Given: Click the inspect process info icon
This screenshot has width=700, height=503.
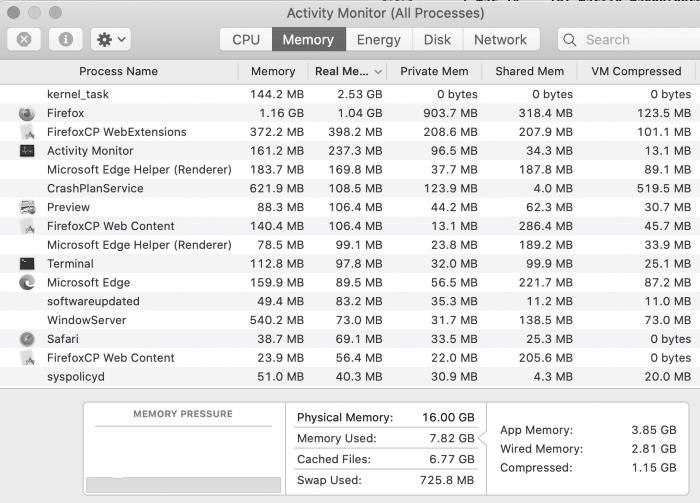Looking at the screenshot, I should point(65,40).
